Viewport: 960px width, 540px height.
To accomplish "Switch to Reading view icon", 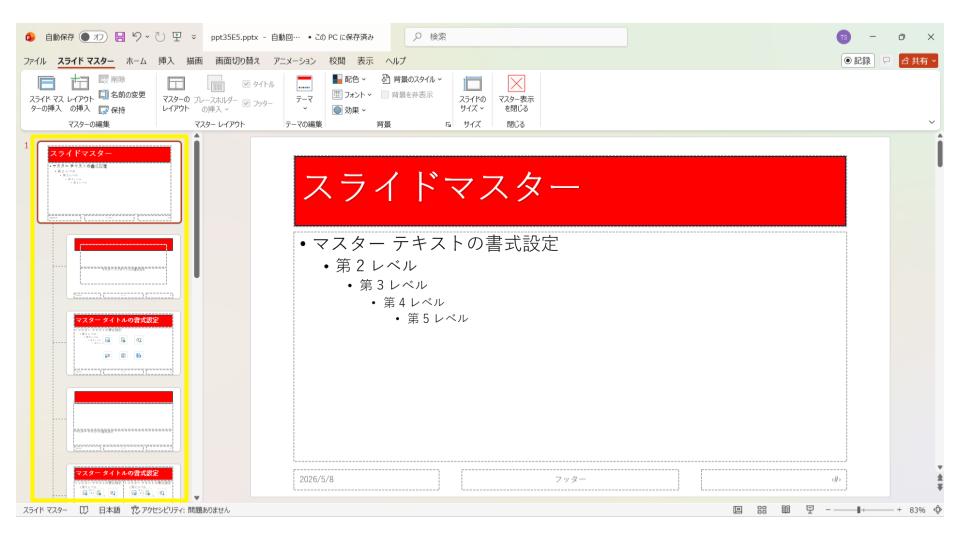I will (x=786, y=509).
